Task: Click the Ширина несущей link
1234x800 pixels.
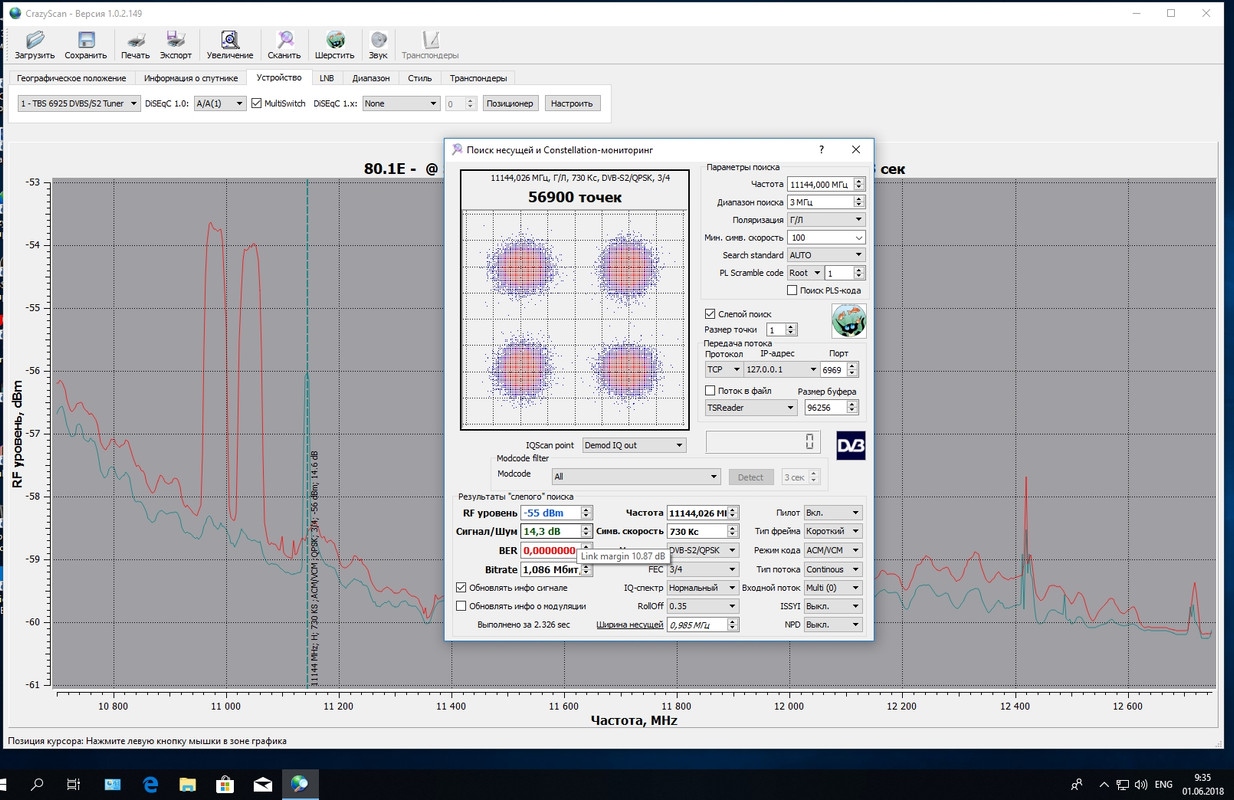Action: 630,625
